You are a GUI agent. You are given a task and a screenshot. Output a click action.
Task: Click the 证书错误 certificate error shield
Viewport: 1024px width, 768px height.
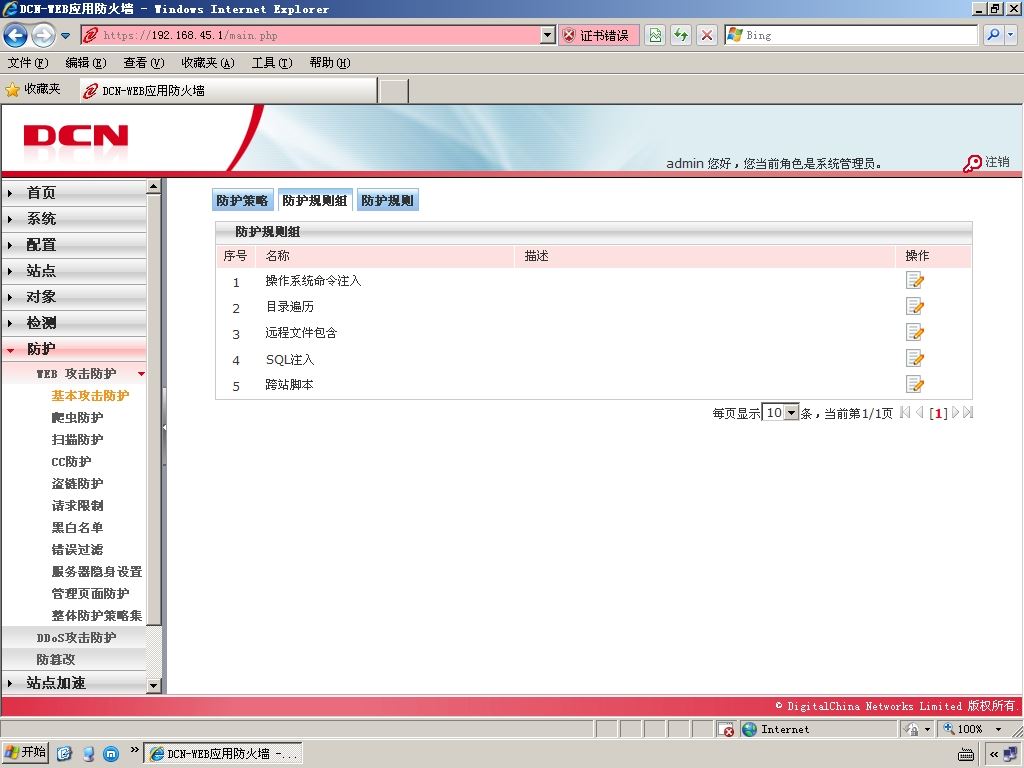coord(569,35)
